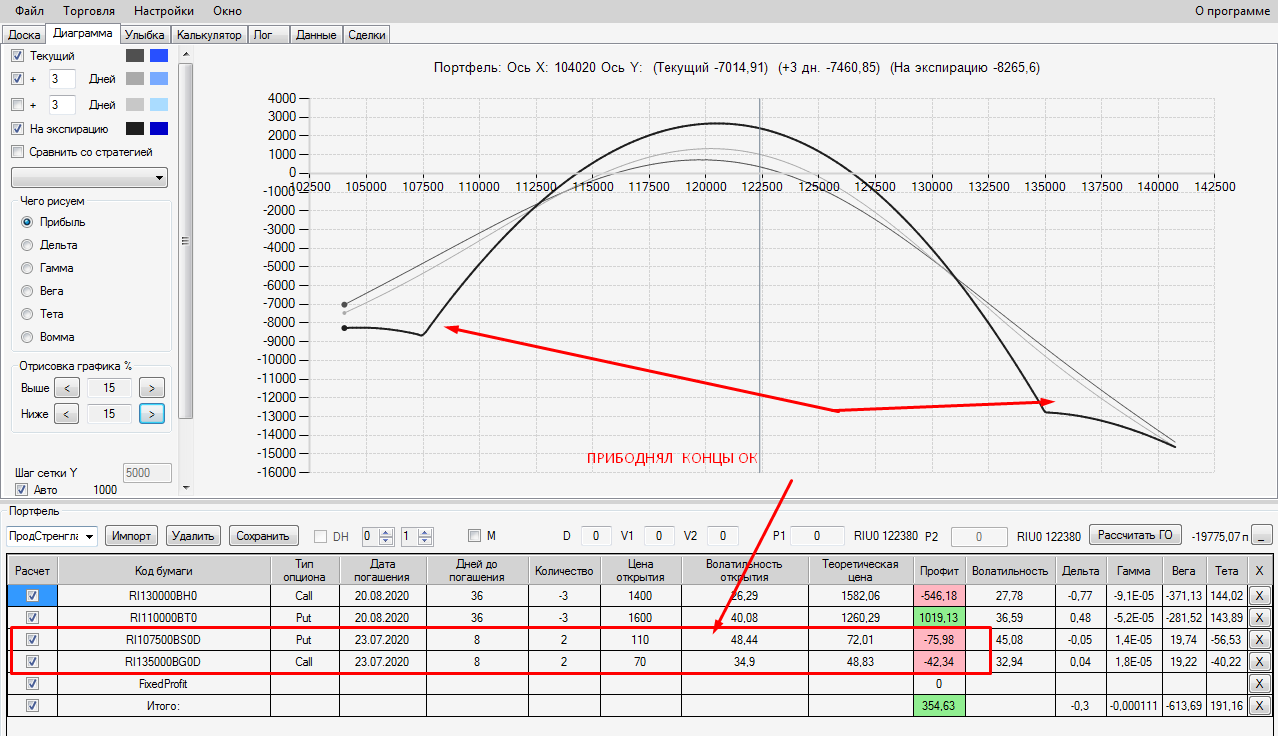Switch to the Сделки tab
This screenshot has height=736, width=1278.
click(x=366, y=34)
